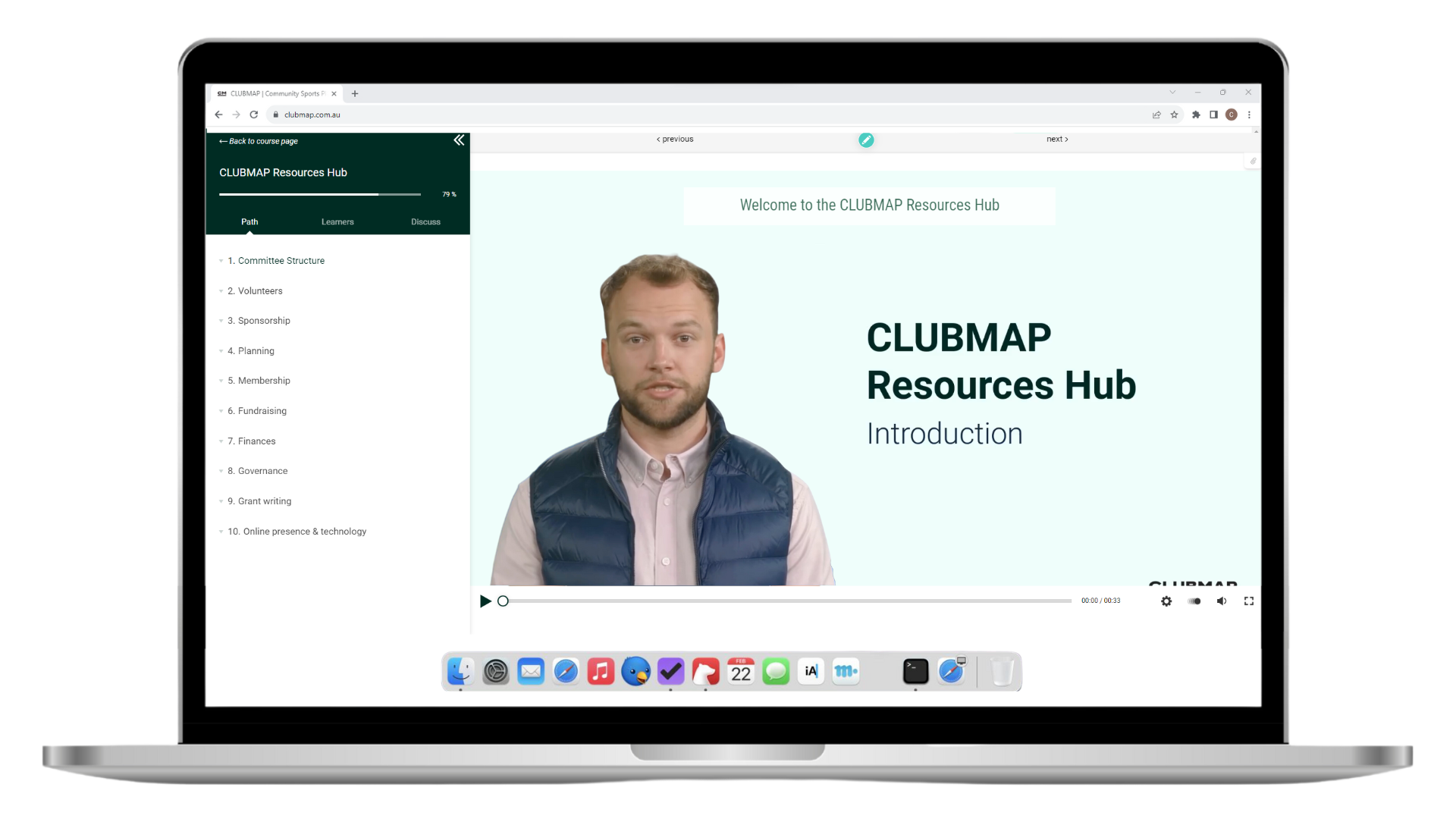The width and height of the screenshot is (1456, 819).
Task: Go to the next lesson
Action: pos(1057,140)
